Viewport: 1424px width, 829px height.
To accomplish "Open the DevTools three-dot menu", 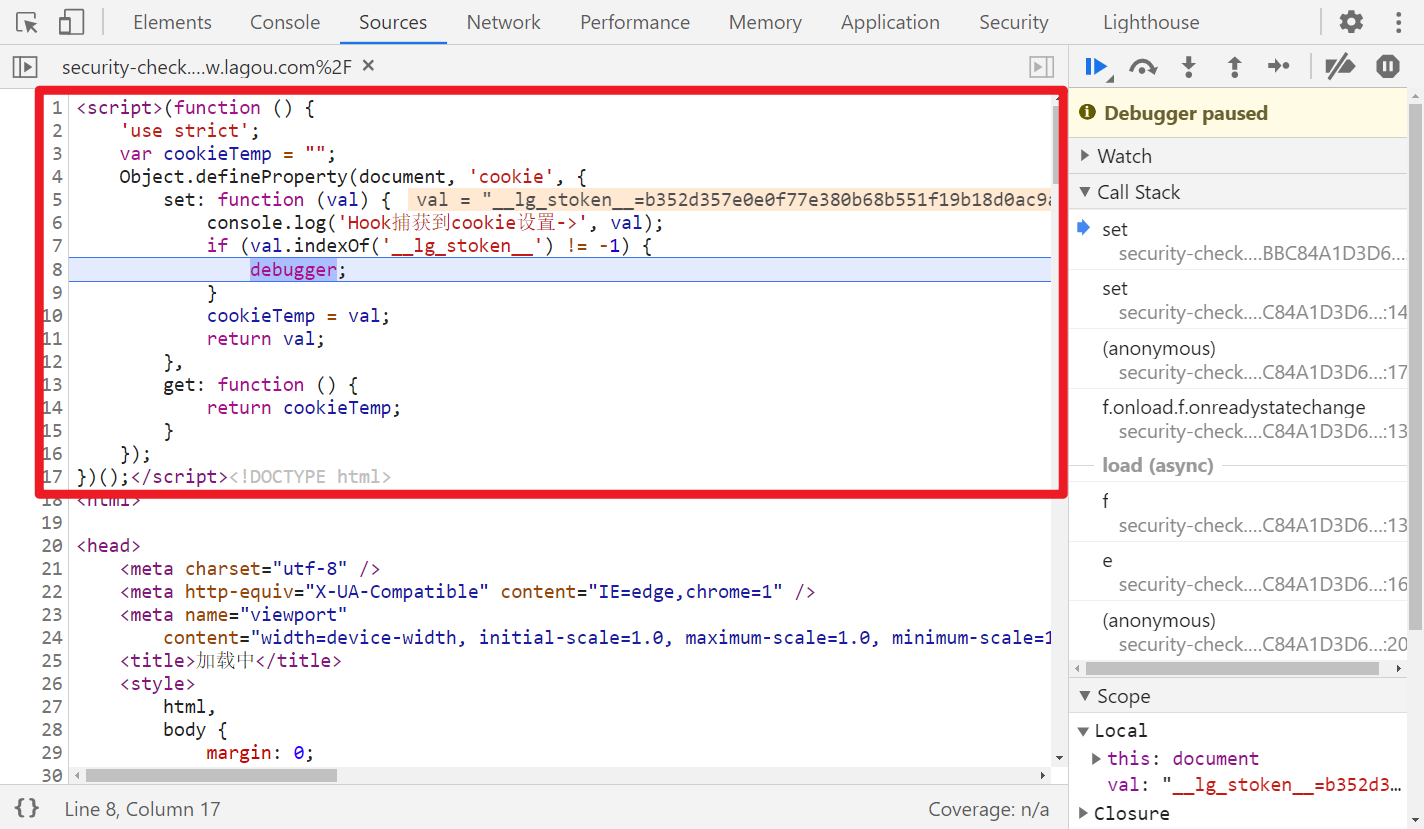I will 1398,22.
